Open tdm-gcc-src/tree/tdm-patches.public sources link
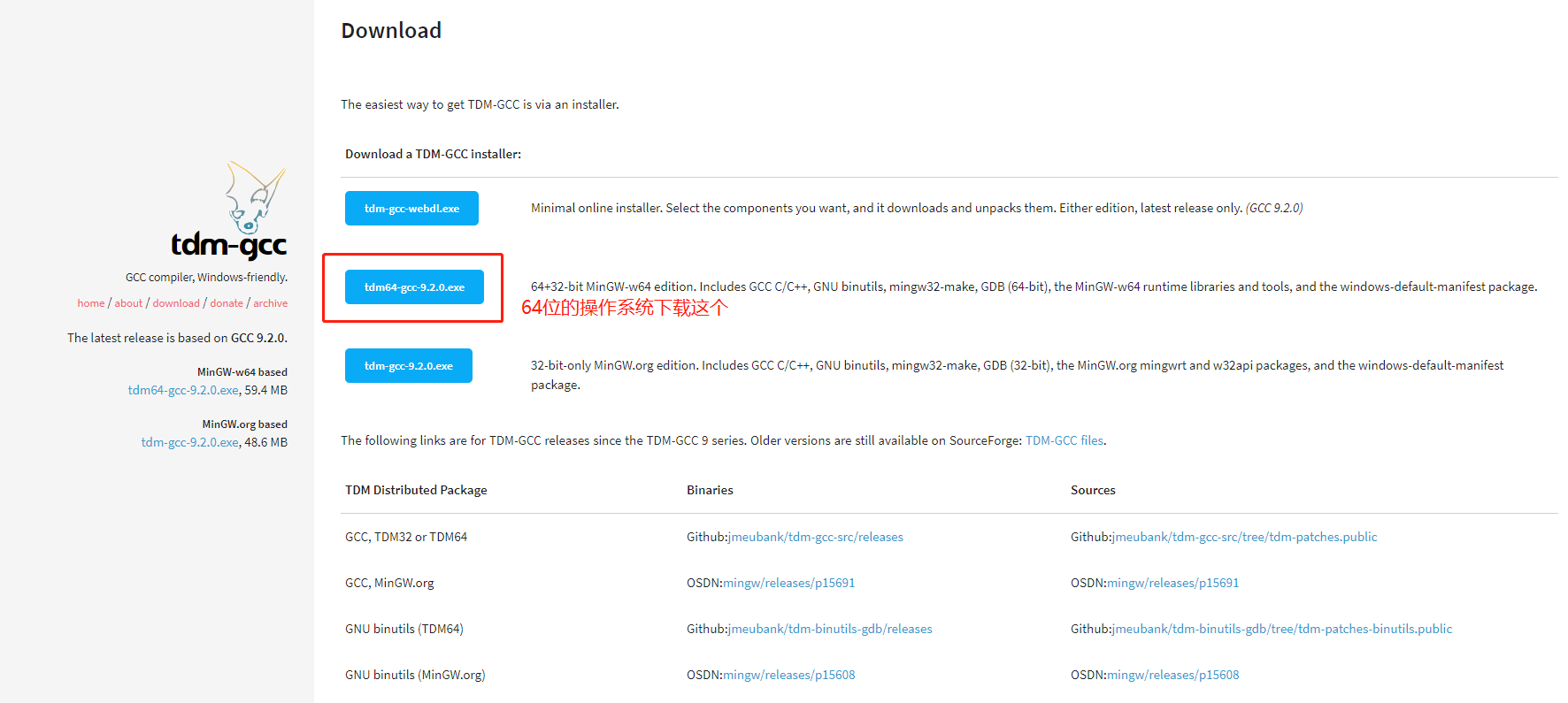This screenshot has height=703, width=1568. point(1245,537)
